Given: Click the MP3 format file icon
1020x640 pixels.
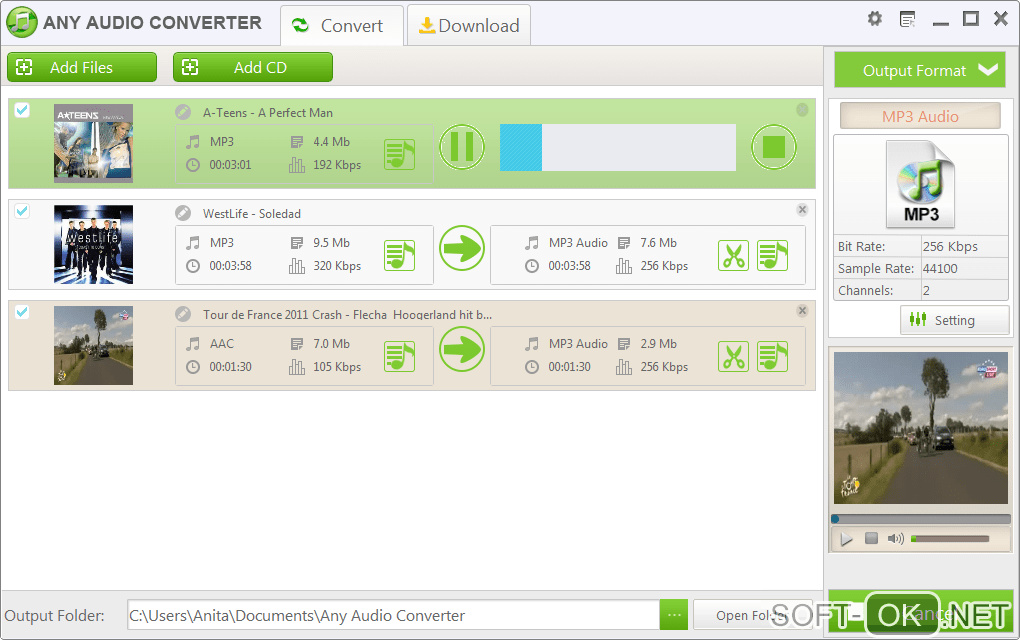Looking at the screenshot, I should pos(921,184).
